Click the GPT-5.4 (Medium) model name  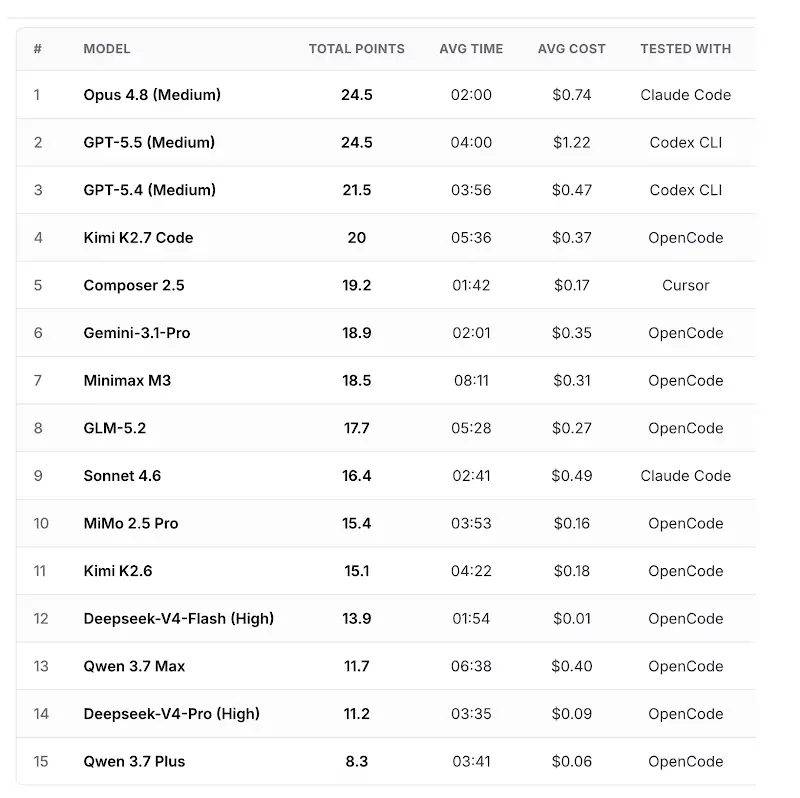(149, 190)
